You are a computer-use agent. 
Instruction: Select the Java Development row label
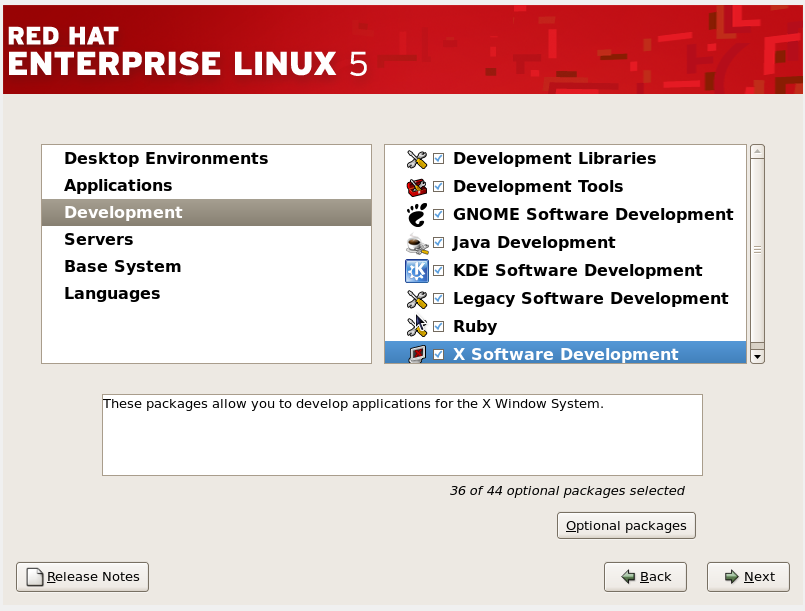534,242
